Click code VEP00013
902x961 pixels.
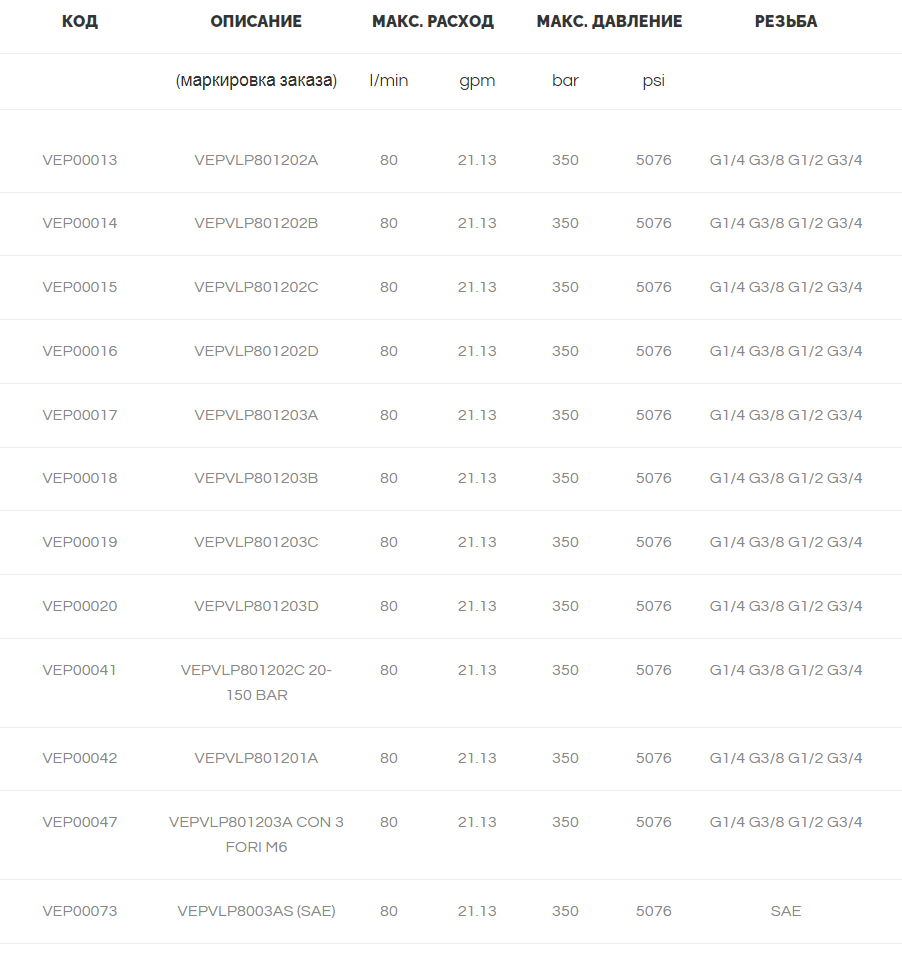tap(80, 161)
